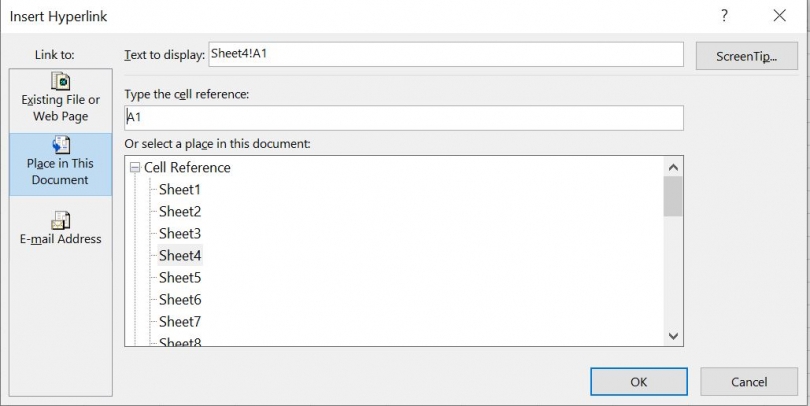Click the Help question mark icon
The image size is (810, 406).
tap(724, 15)
